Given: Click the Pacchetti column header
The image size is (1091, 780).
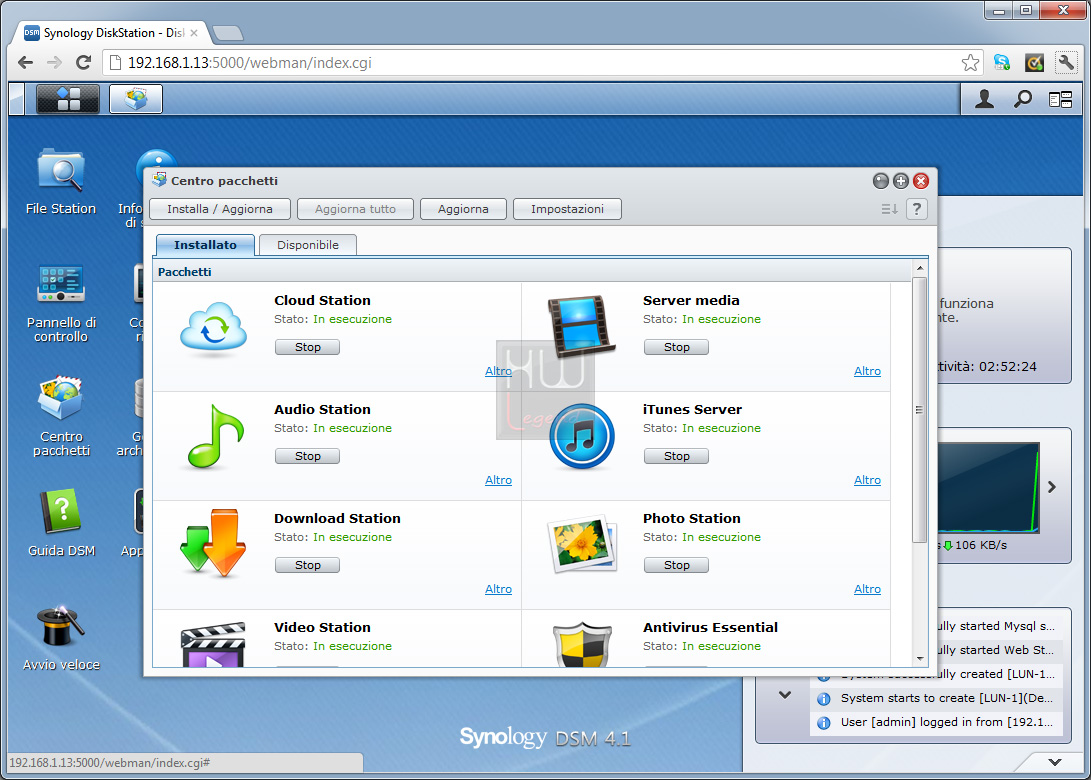Looking at the screenshot, I should click(x=532, y=271).
